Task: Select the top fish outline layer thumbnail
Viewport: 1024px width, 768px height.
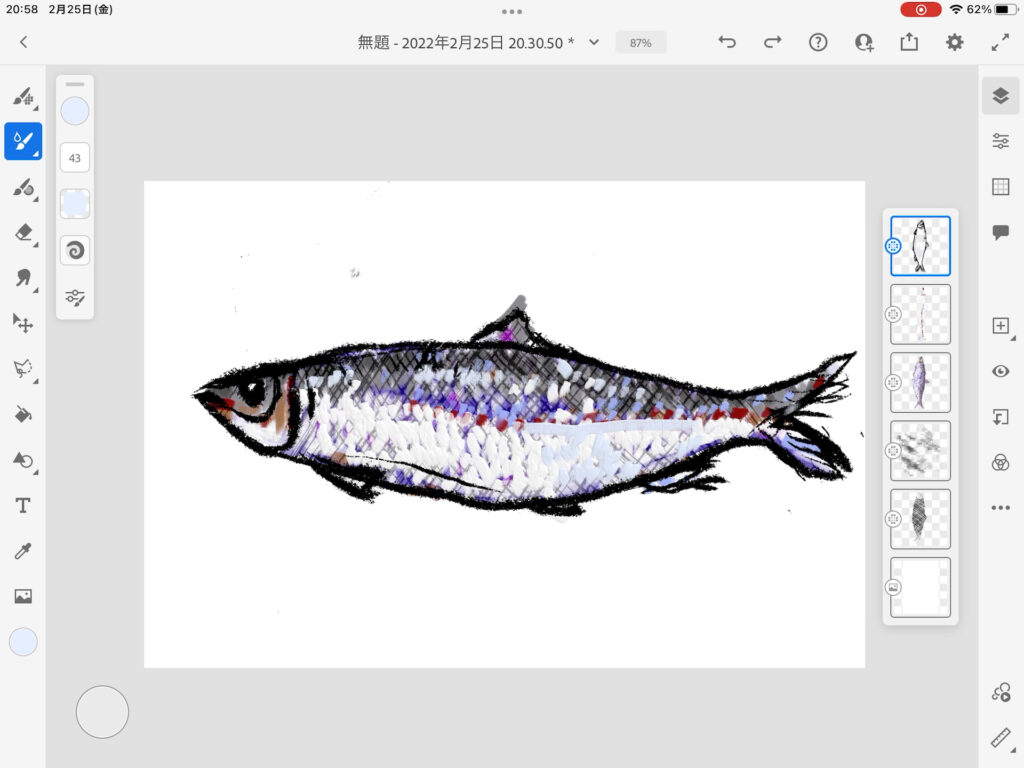Action: (920, 246)
